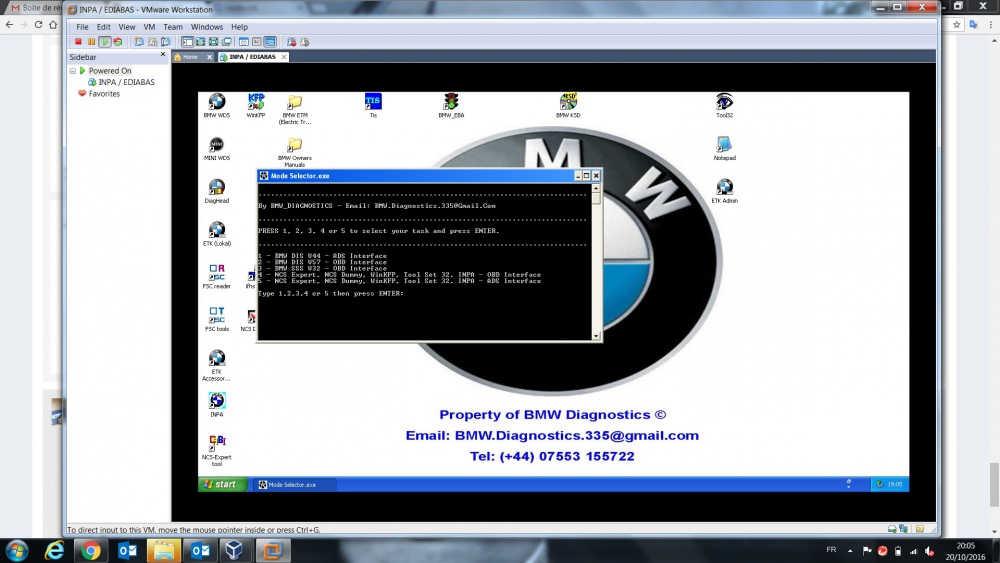Show hidden system tray icons arrow

pyautogui.click(x=849, y=550)
